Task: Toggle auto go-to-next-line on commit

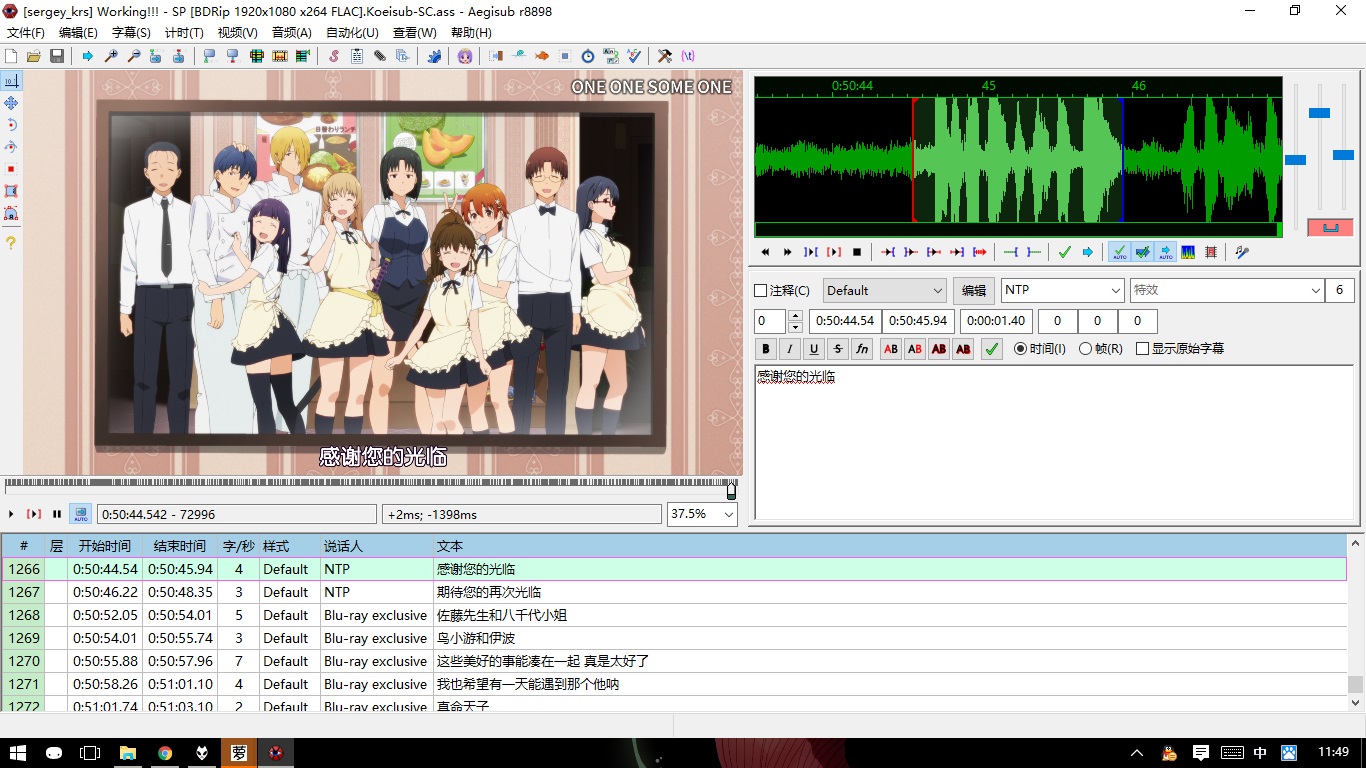Action: [1142, 252]
